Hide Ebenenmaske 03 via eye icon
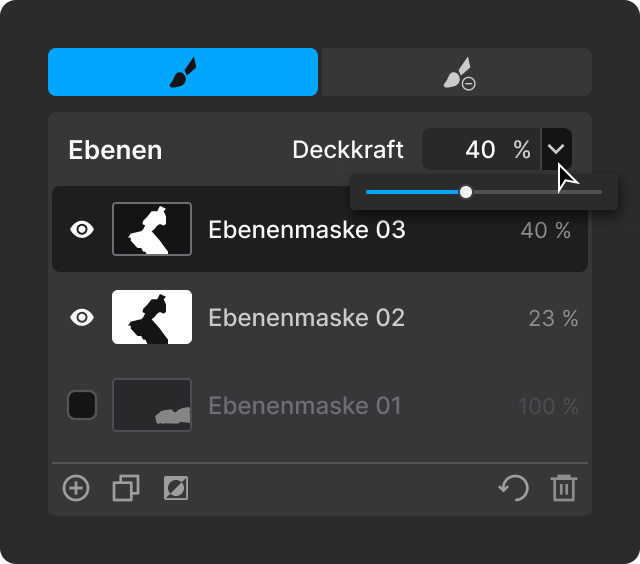Viewport: 640px width, 564px height. click(x=82, y=229)
